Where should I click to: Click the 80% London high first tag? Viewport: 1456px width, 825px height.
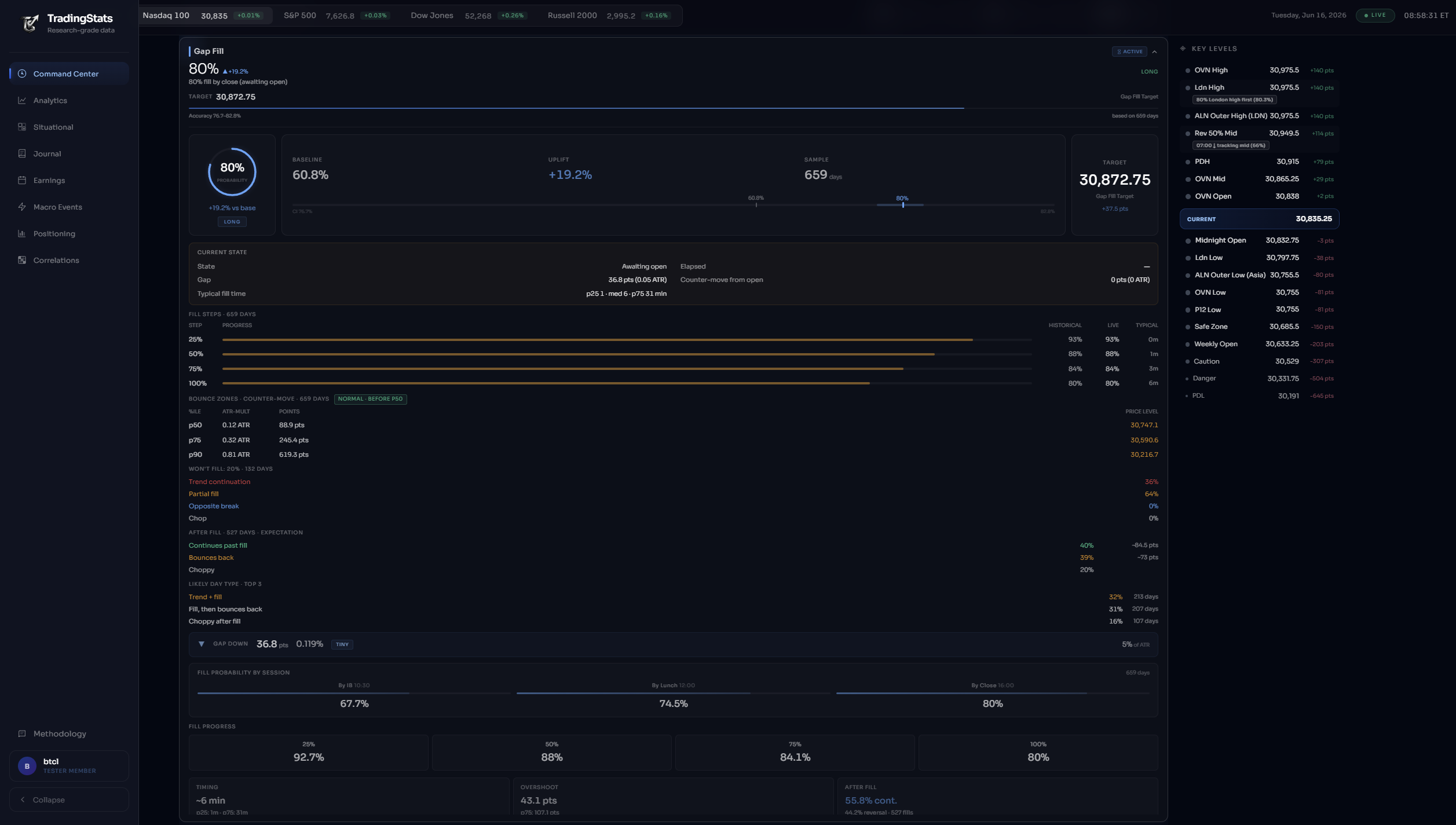click(1234, 100)
